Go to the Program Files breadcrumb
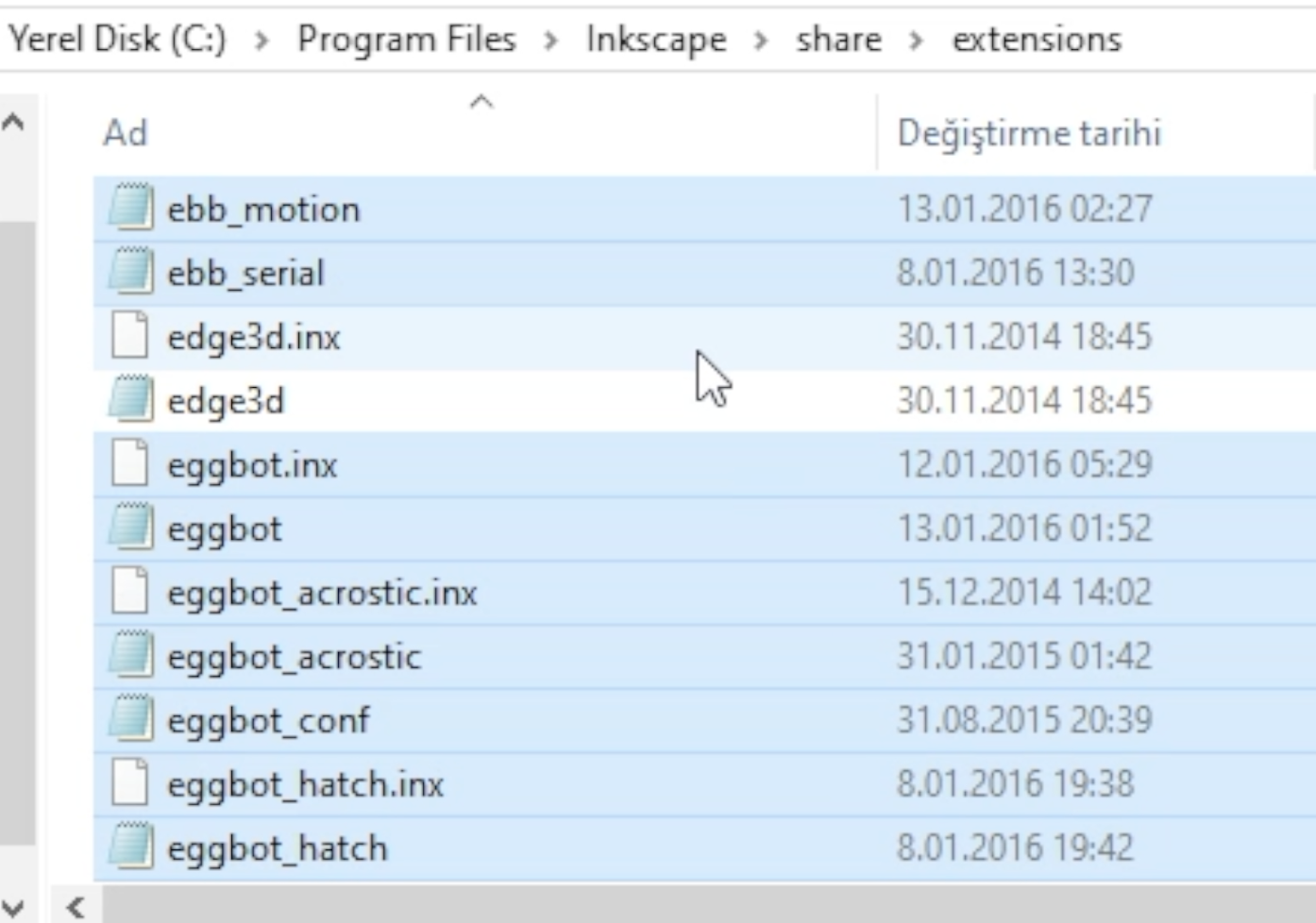1316x923 pixels. point(406,40)
